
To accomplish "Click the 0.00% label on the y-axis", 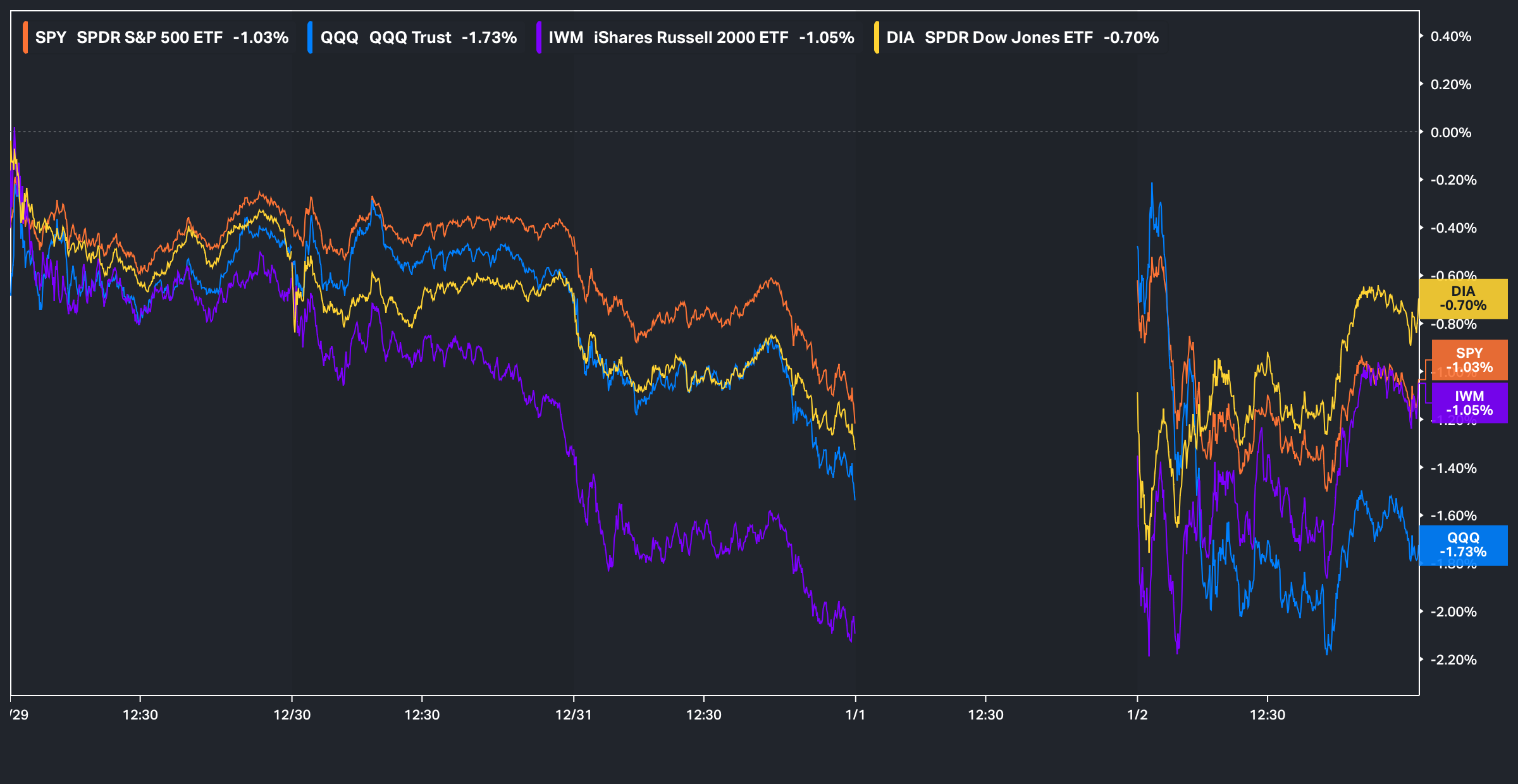I will [1450, 133].
